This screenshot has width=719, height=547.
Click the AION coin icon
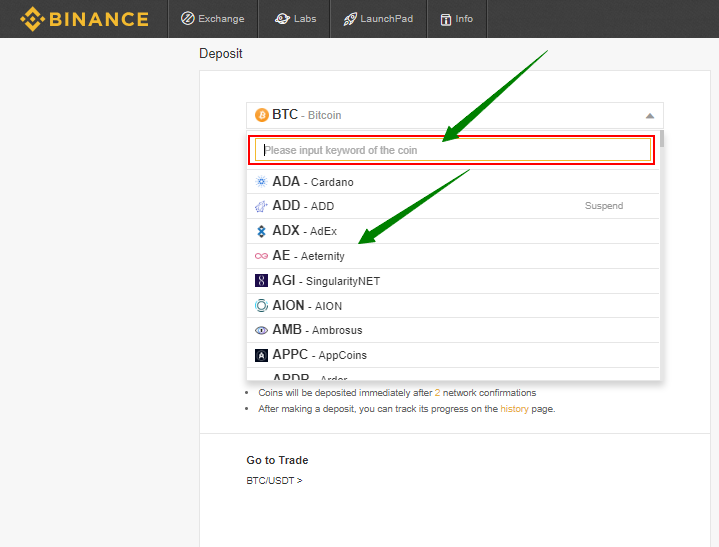261,305
